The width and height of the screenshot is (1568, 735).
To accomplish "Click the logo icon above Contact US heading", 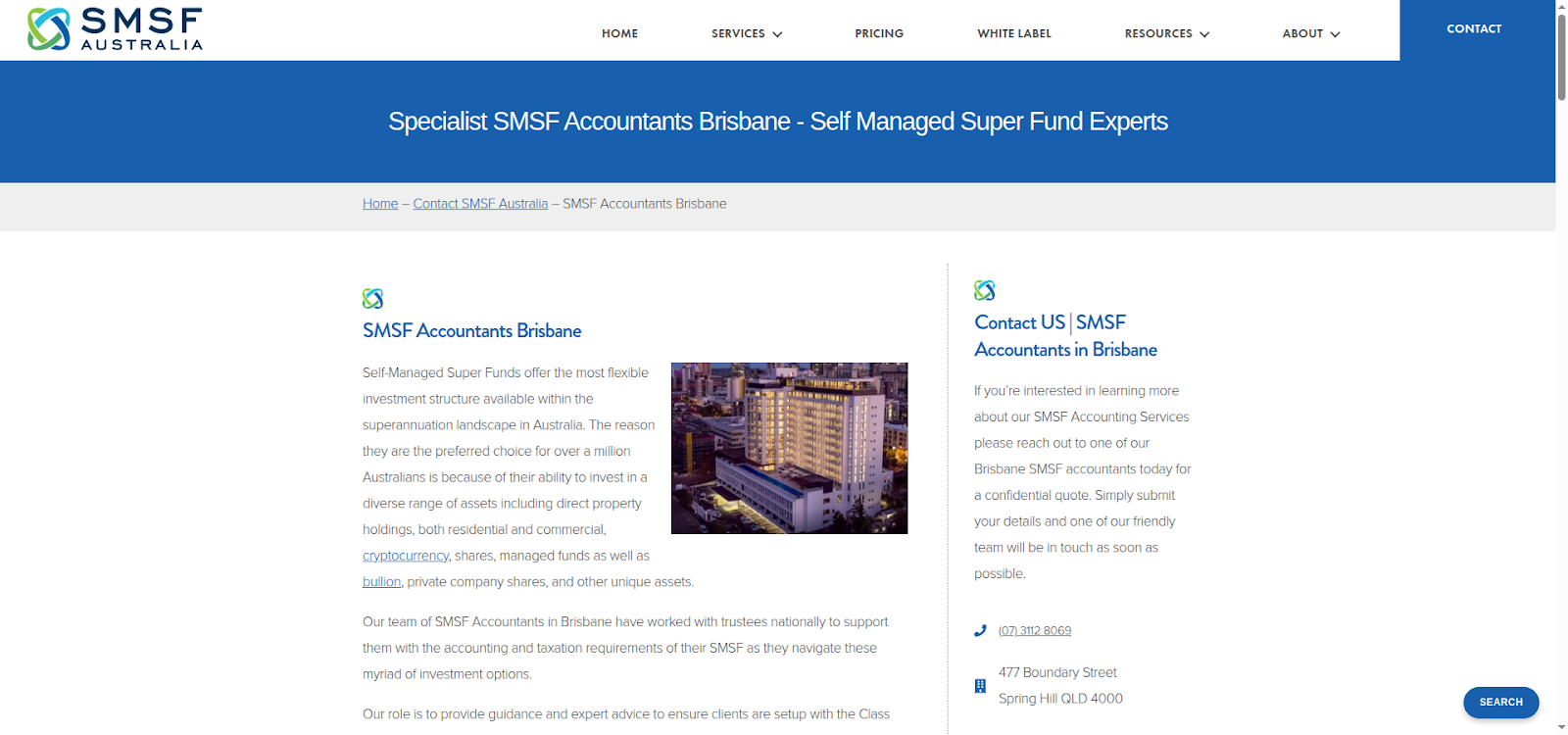I will click(x=984, y=290).
